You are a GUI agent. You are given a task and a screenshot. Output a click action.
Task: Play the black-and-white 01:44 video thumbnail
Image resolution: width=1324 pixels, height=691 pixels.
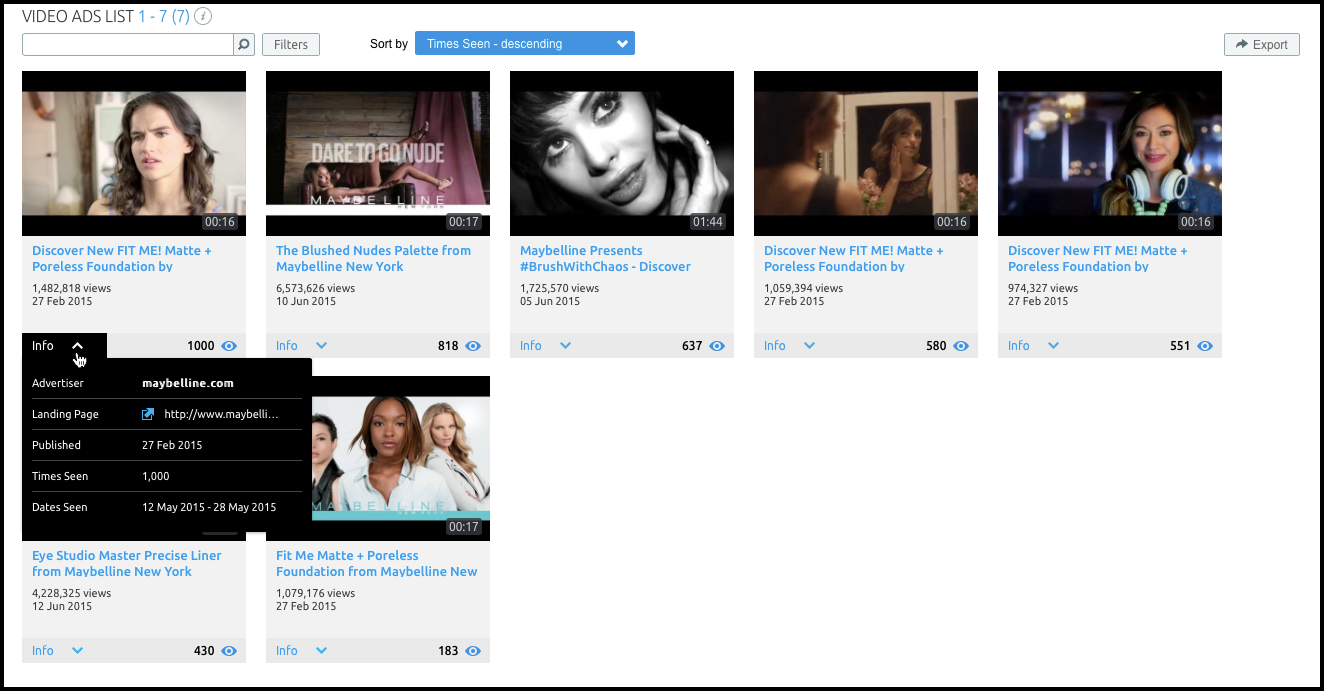pyautogui.click(x=622, y=153)
